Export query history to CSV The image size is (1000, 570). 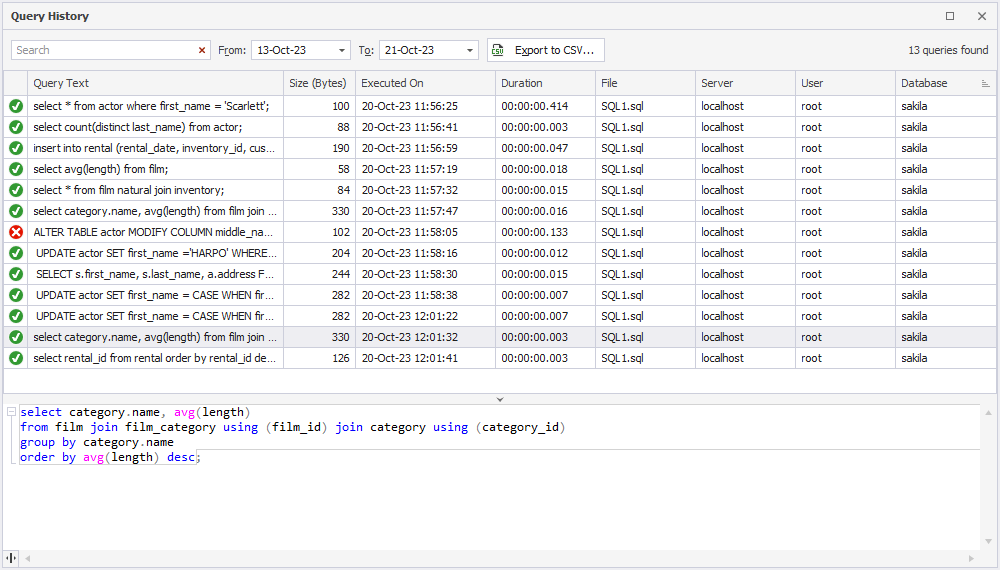(x=546, y=50)
